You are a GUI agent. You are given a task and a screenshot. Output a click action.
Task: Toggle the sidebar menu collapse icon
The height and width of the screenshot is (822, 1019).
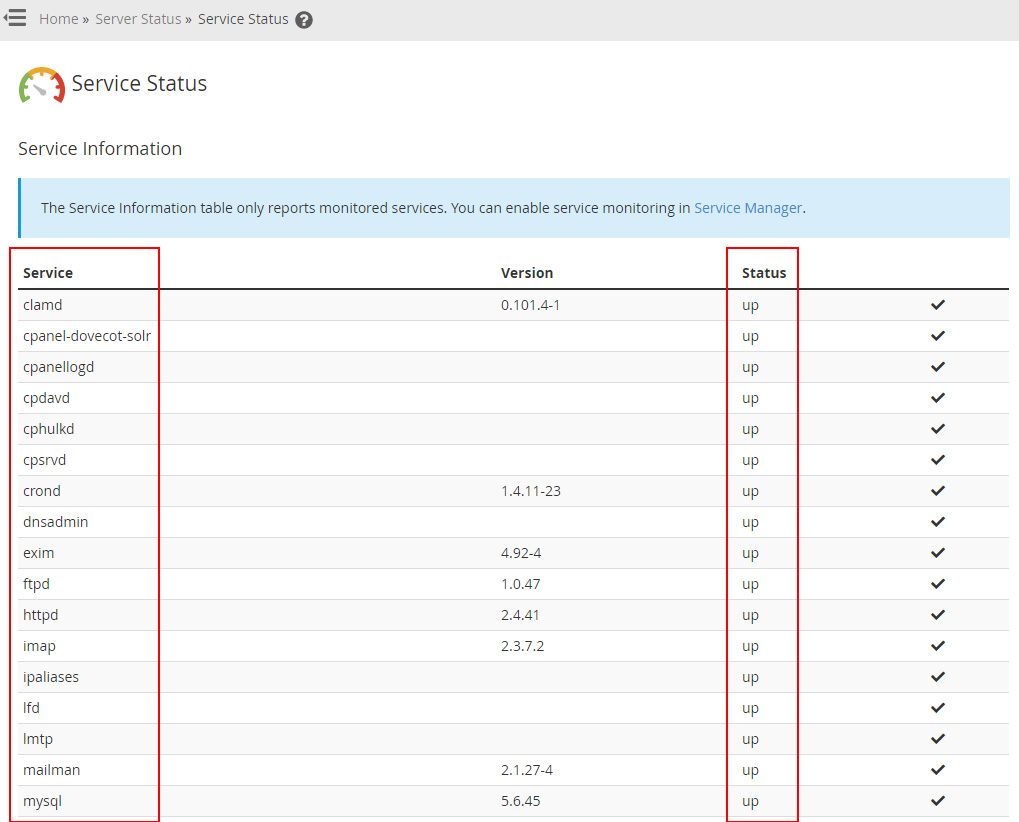15,18
